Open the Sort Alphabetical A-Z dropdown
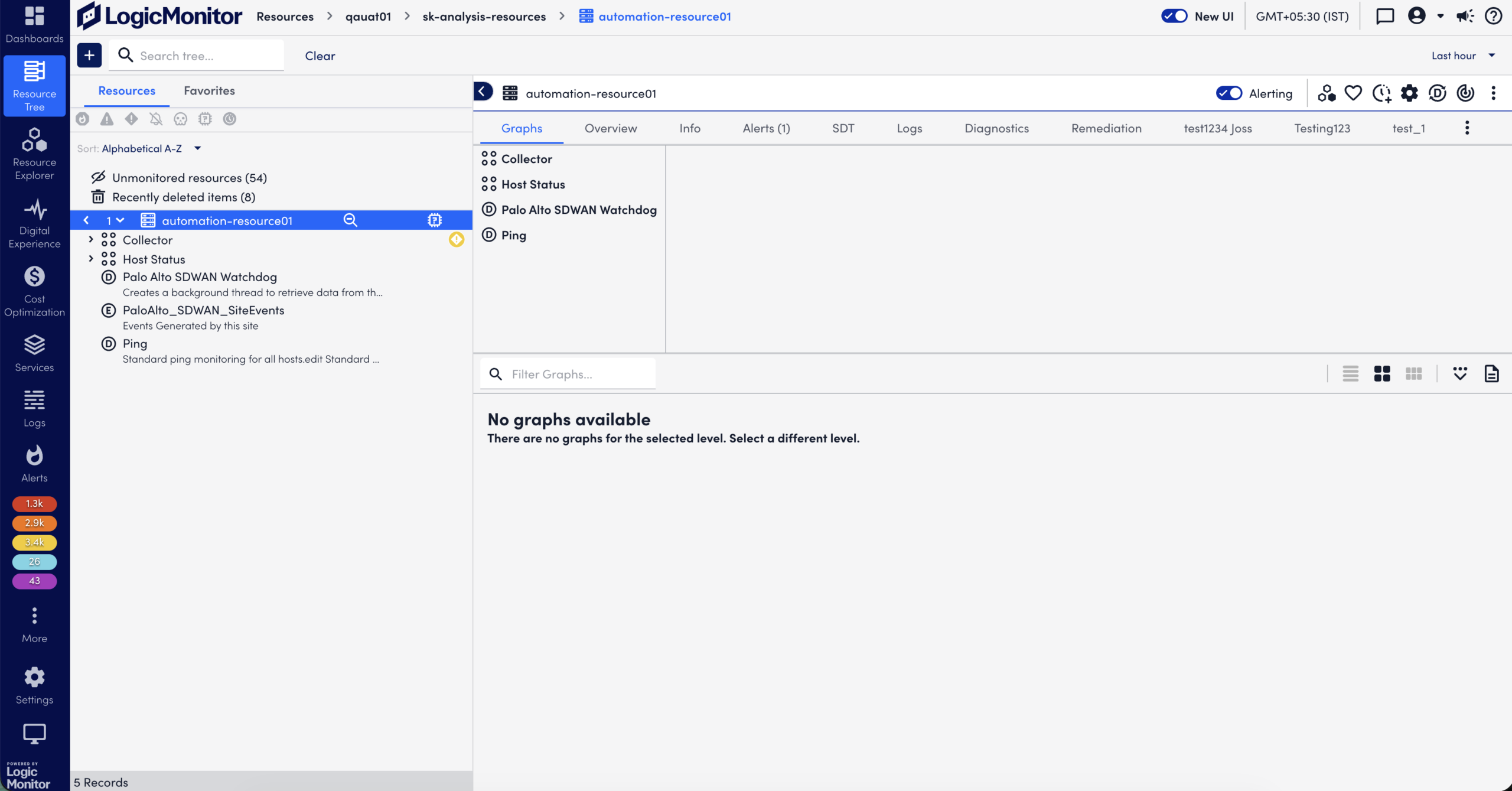Screen dimensions: 1512x791 (x=152, y=148)
